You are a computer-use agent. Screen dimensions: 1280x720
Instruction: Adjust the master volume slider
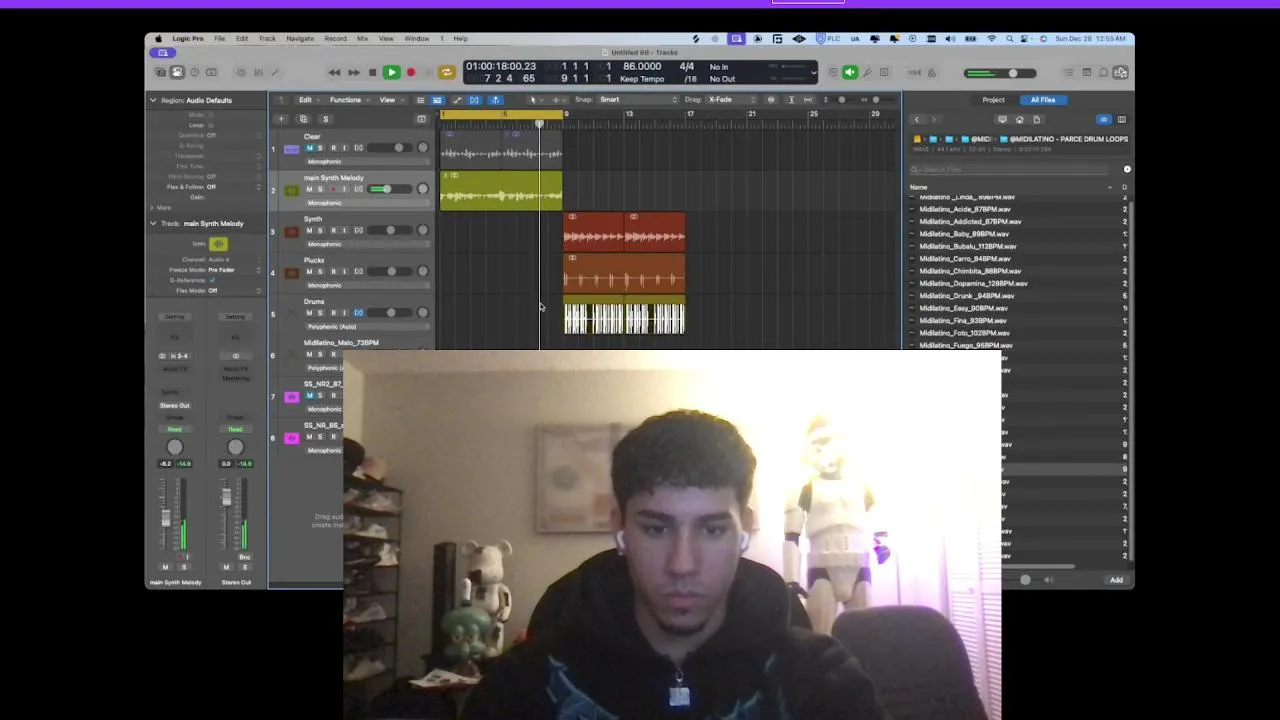(1000, 73)
